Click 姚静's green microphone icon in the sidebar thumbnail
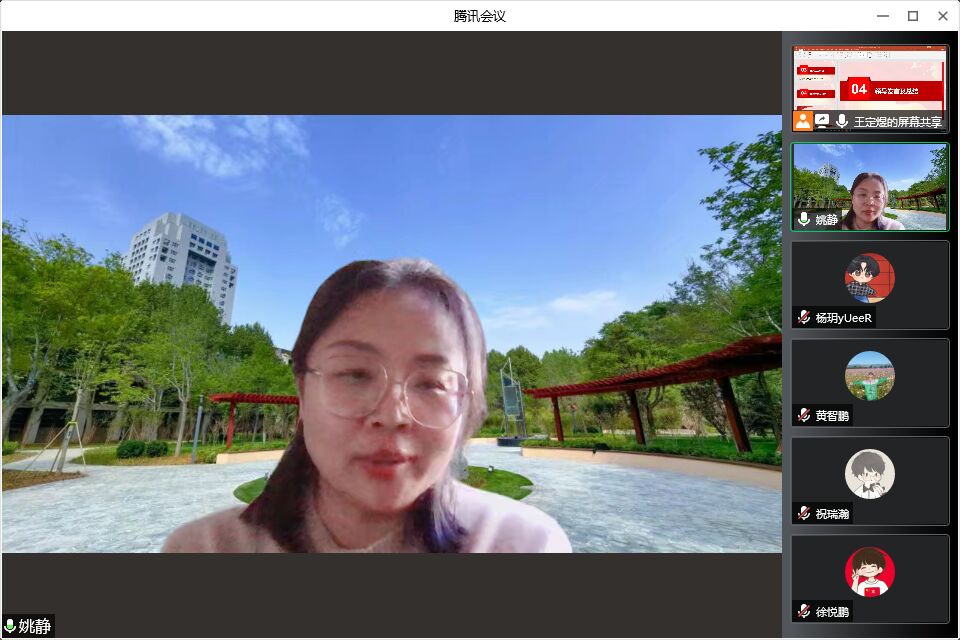The width and height of the screenshot is (960, 640). [804, 221]
